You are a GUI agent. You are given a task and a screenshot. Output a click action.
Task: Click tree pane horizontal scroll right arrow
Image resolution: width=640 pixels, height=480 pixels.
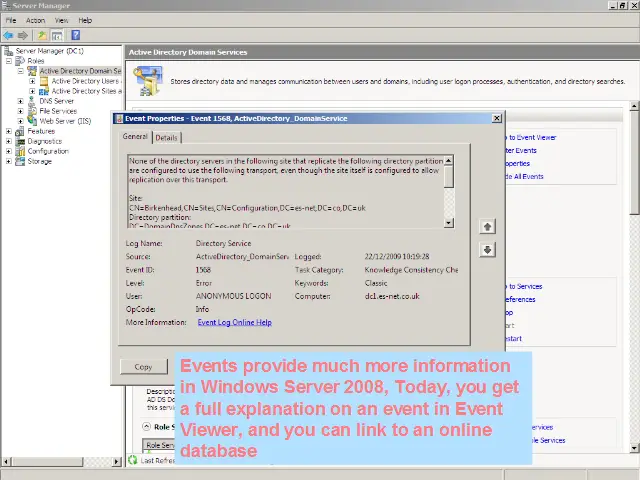116,461
